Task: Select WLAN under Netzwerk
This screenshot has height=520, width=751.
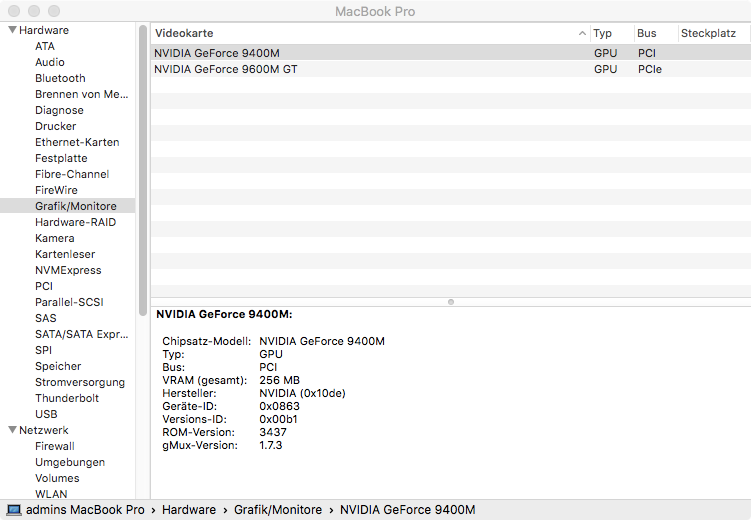Action: click(51, 494)
